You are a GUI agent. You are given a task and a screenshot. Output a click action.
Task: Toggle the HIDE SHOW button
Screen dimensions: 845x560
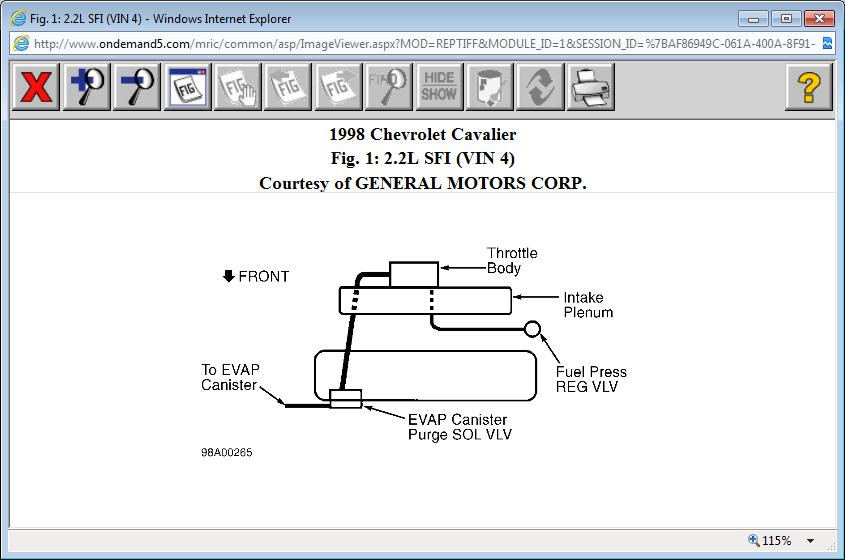coord(439,87)
